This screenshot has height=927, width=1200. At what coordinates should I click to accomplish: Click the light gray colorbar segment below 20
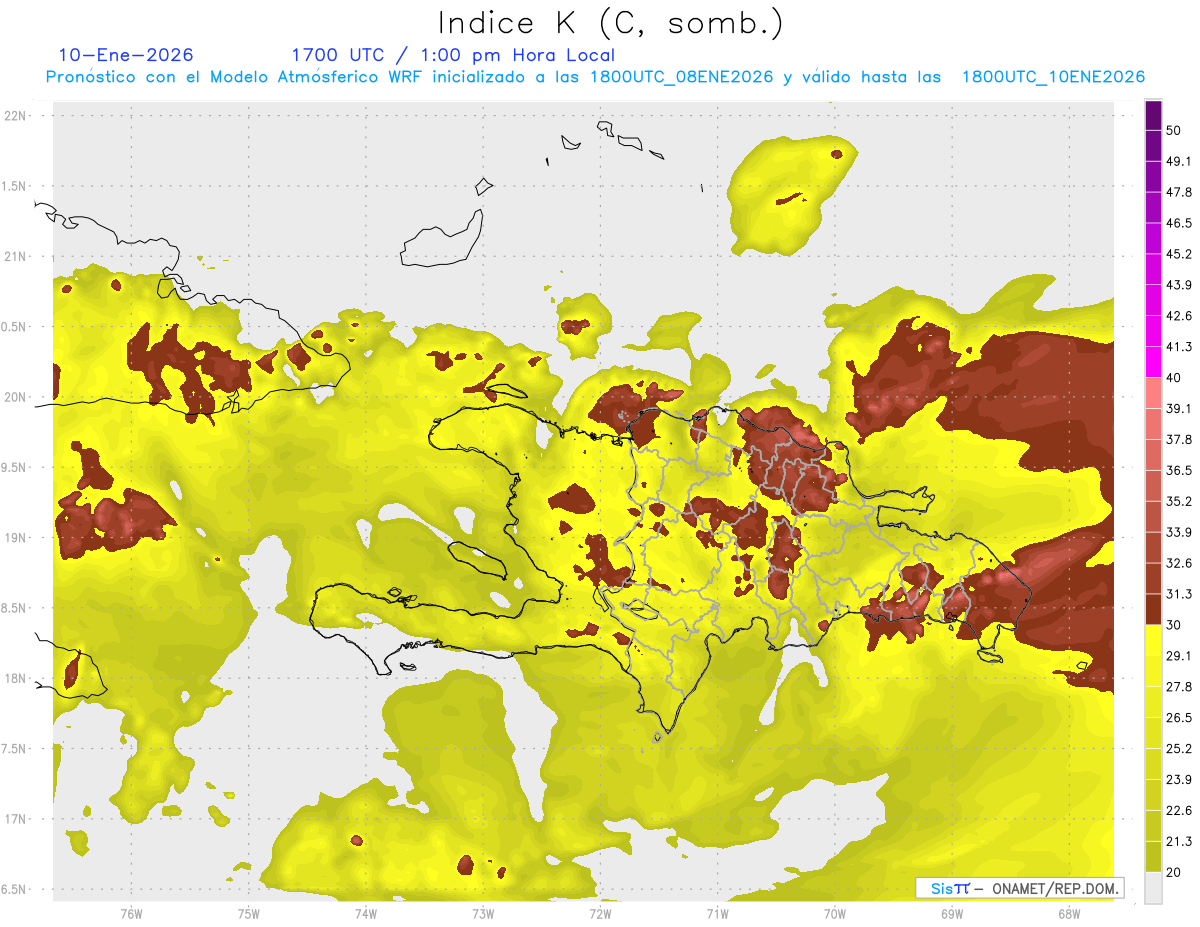coord(1153,888)
